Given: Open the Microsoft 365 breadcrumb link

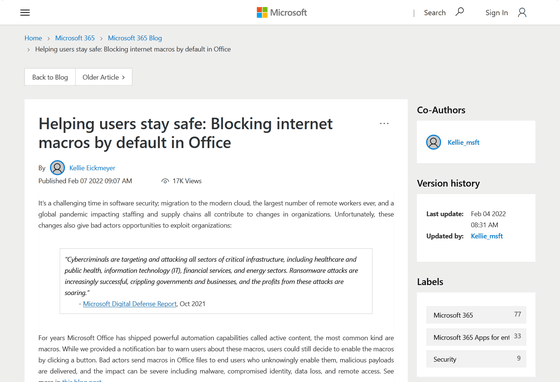Looking at the screenshot, I should (x=75, y=38).
